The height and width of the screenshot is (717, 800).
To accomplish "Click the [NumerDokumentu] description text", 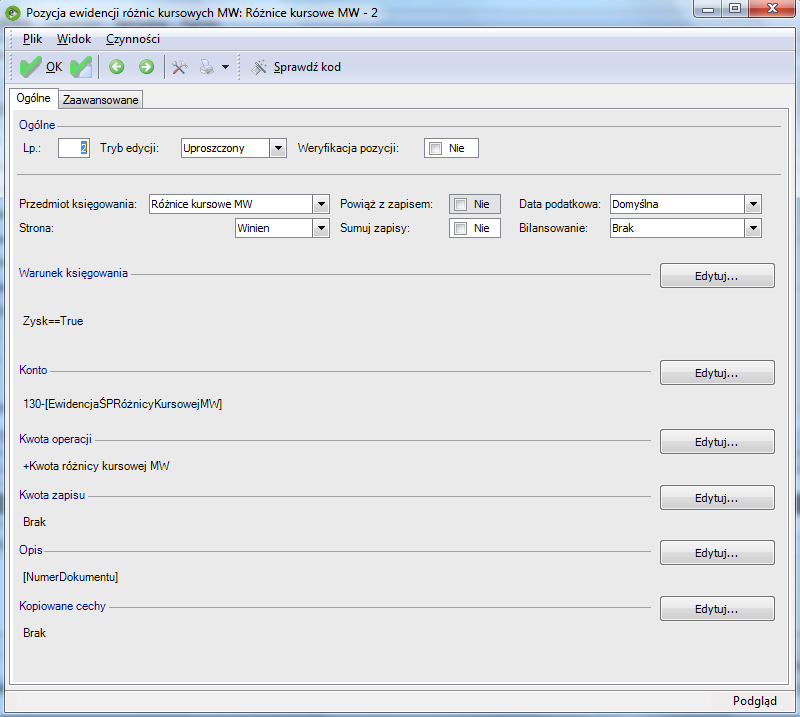I will click(70, 577).
